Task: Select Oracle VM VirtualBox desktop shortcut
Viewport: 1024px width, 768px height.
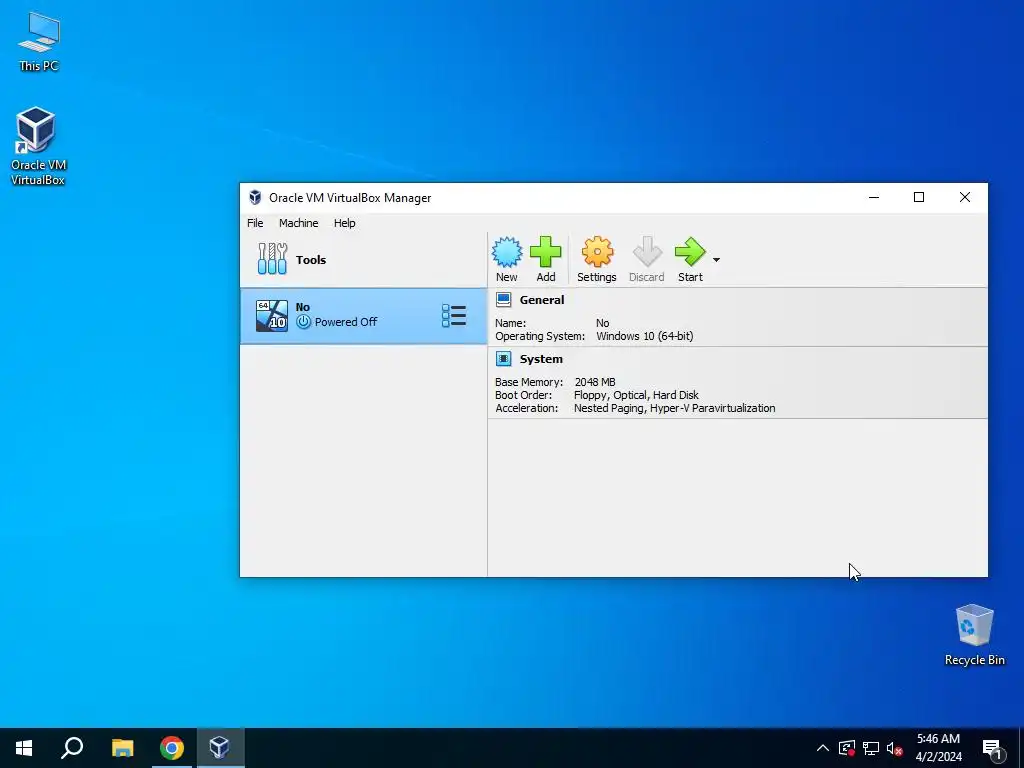Action: (38, 146)
